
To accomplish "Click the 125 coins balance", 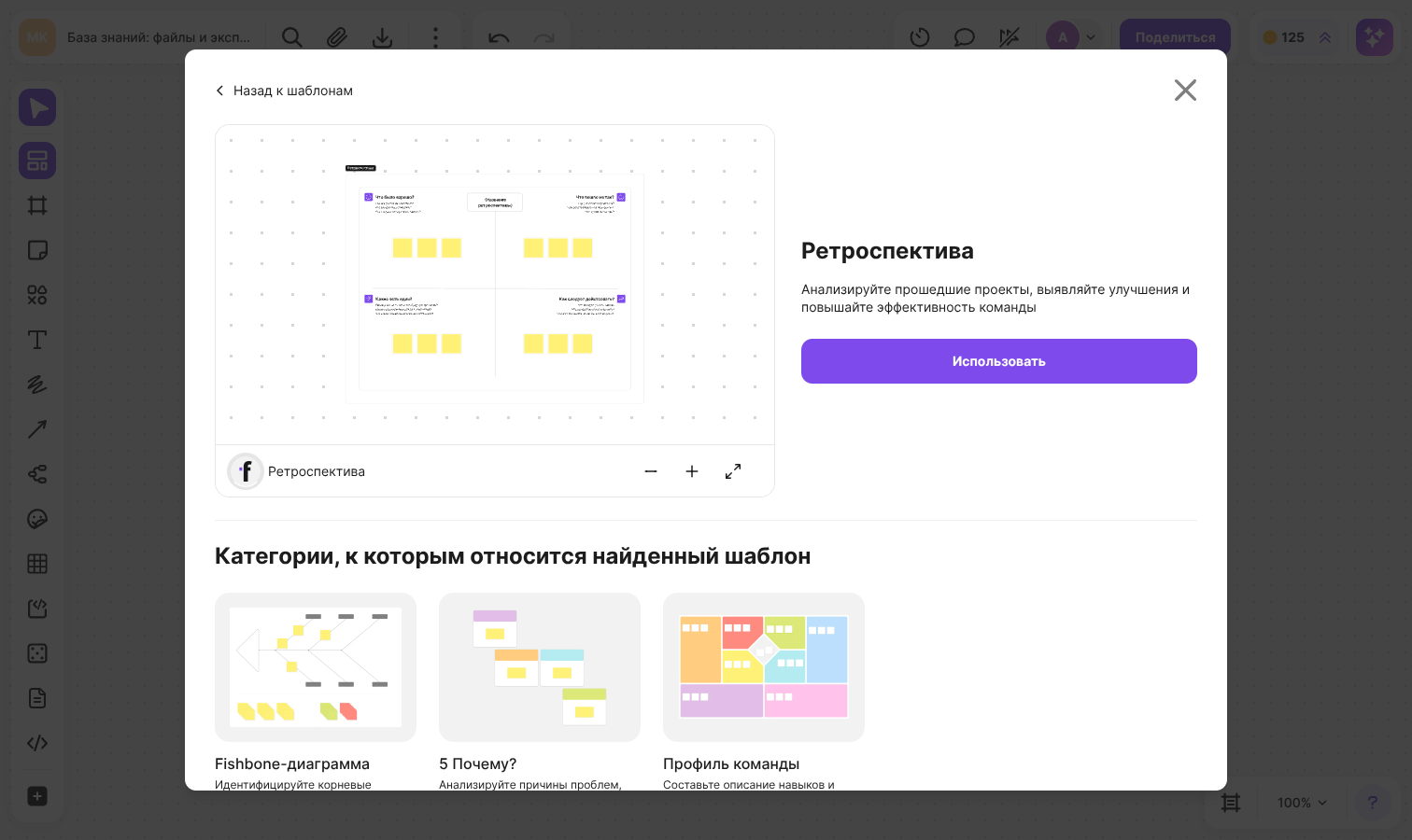I will (x=1284, y=37).
